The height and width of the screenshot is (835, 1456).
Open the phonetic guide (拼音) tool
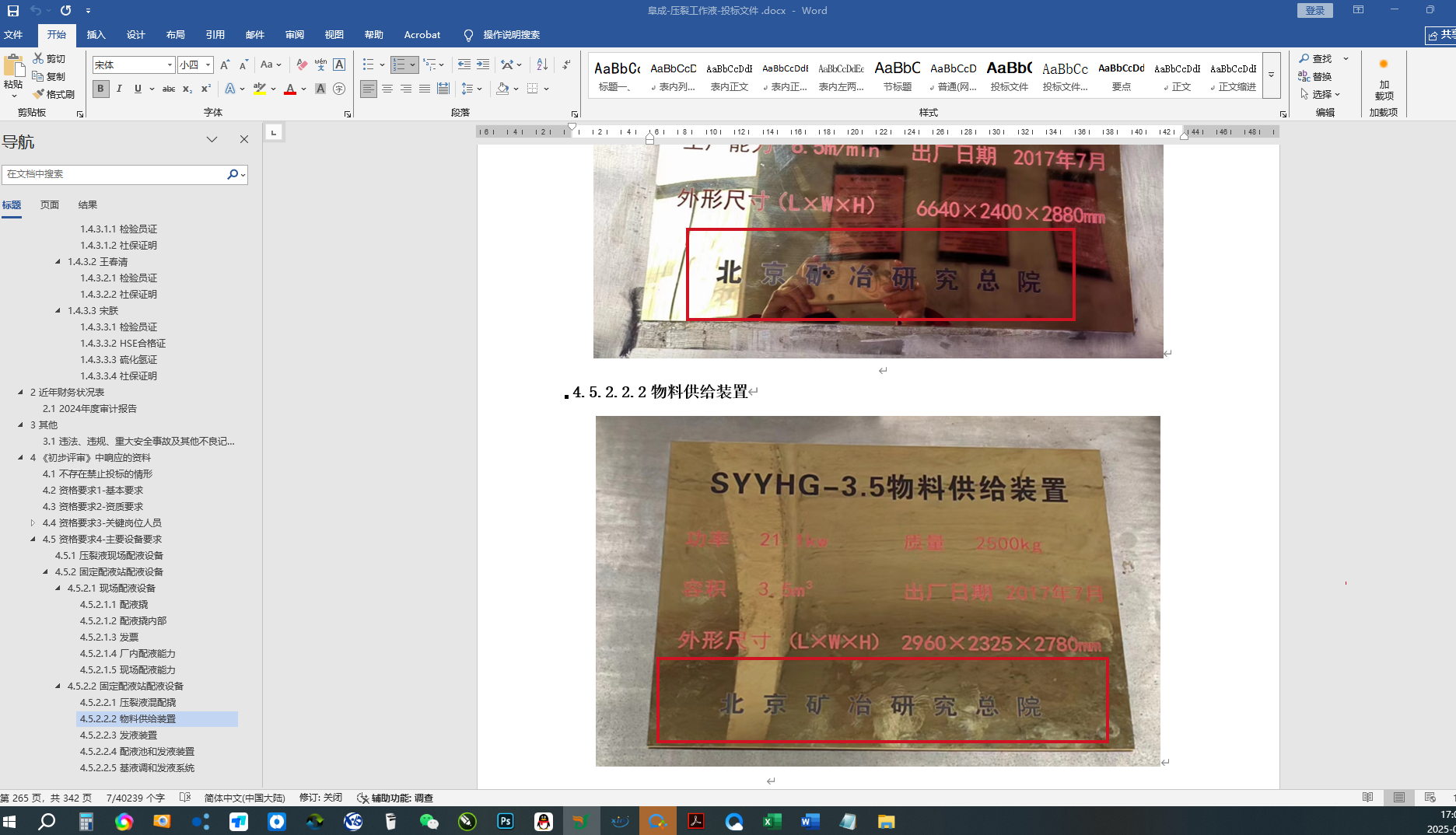tap(320, 65)
